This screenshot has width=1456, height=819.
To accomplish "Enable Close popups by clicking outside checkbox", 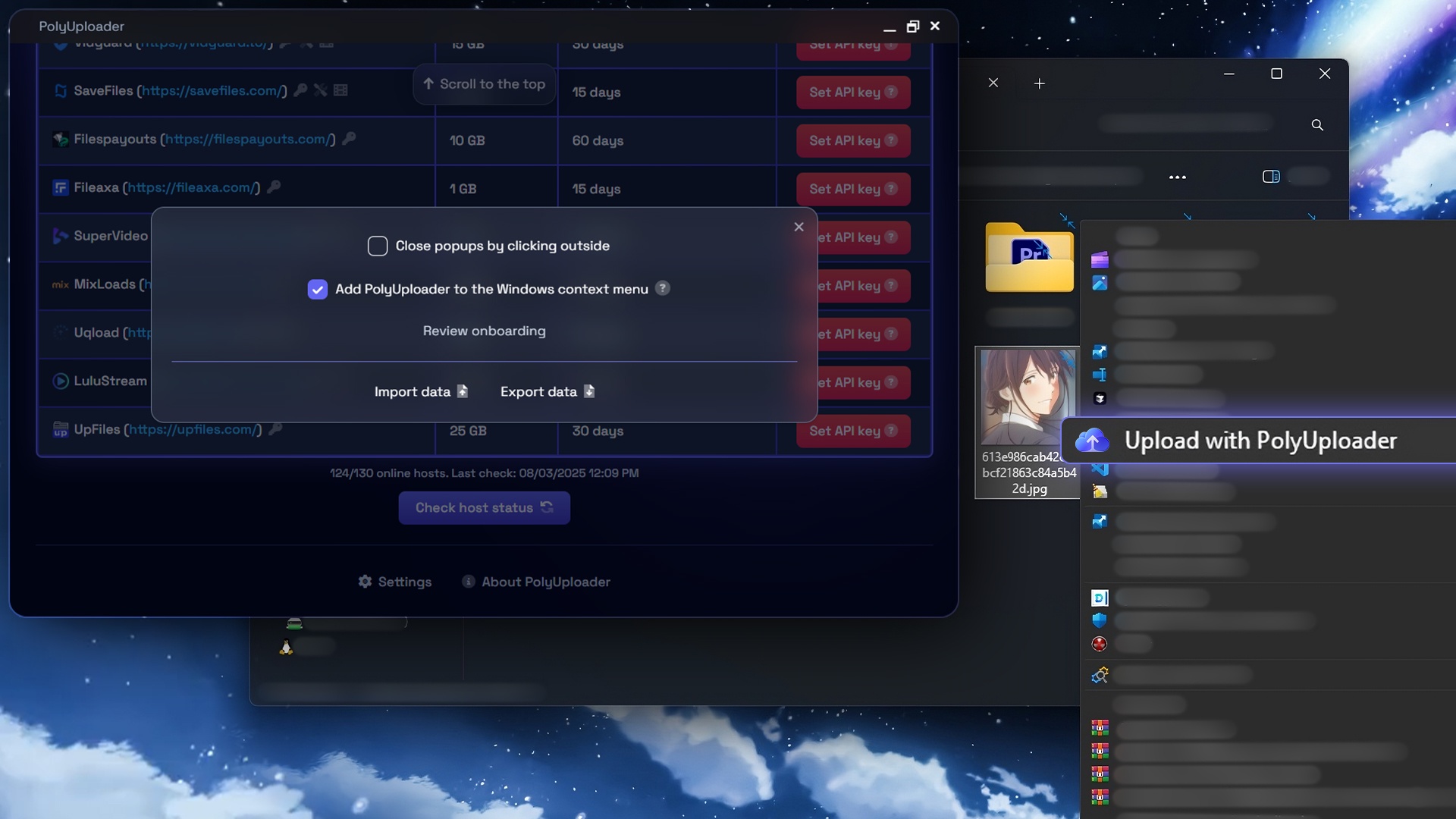I will (378, 246).
